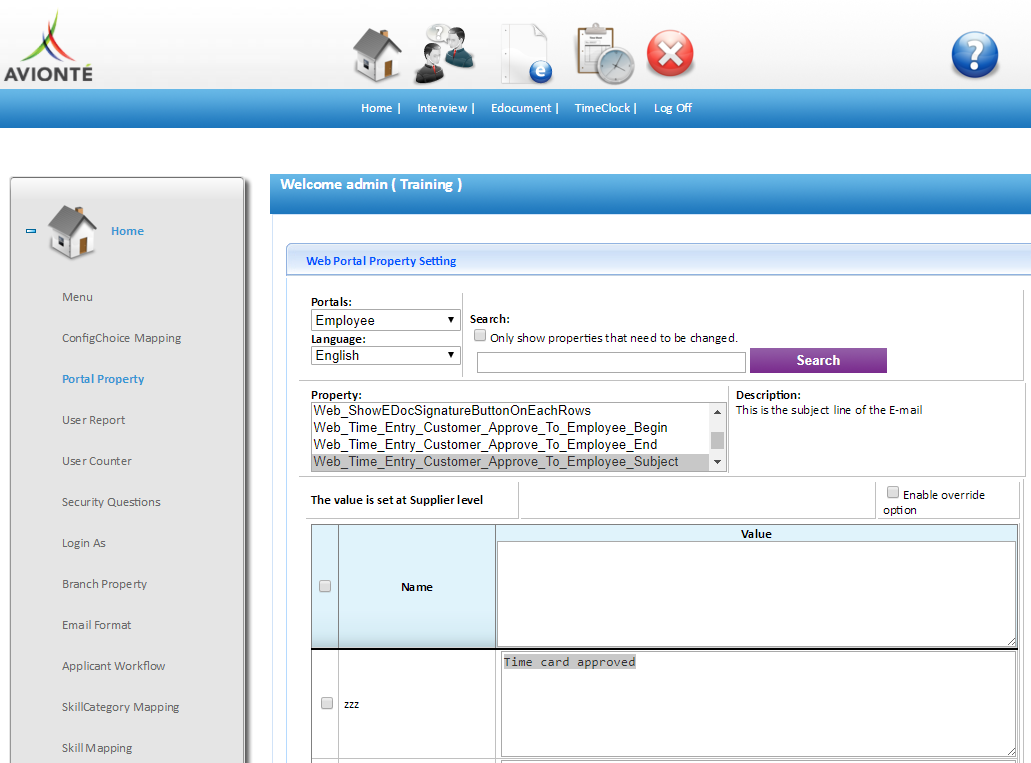The height and width of the screenshot is (763, 1031).
Task: Click the property list scroll up arrow
Action: [717, 412]
